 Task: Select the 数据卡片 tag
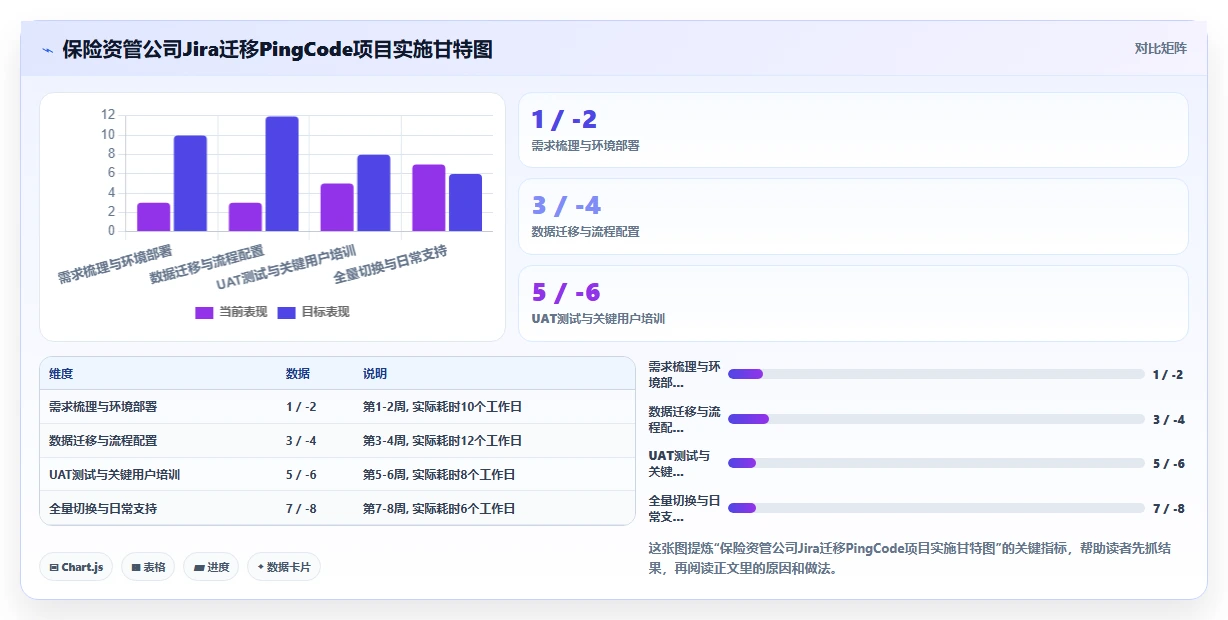pos(284,567)
